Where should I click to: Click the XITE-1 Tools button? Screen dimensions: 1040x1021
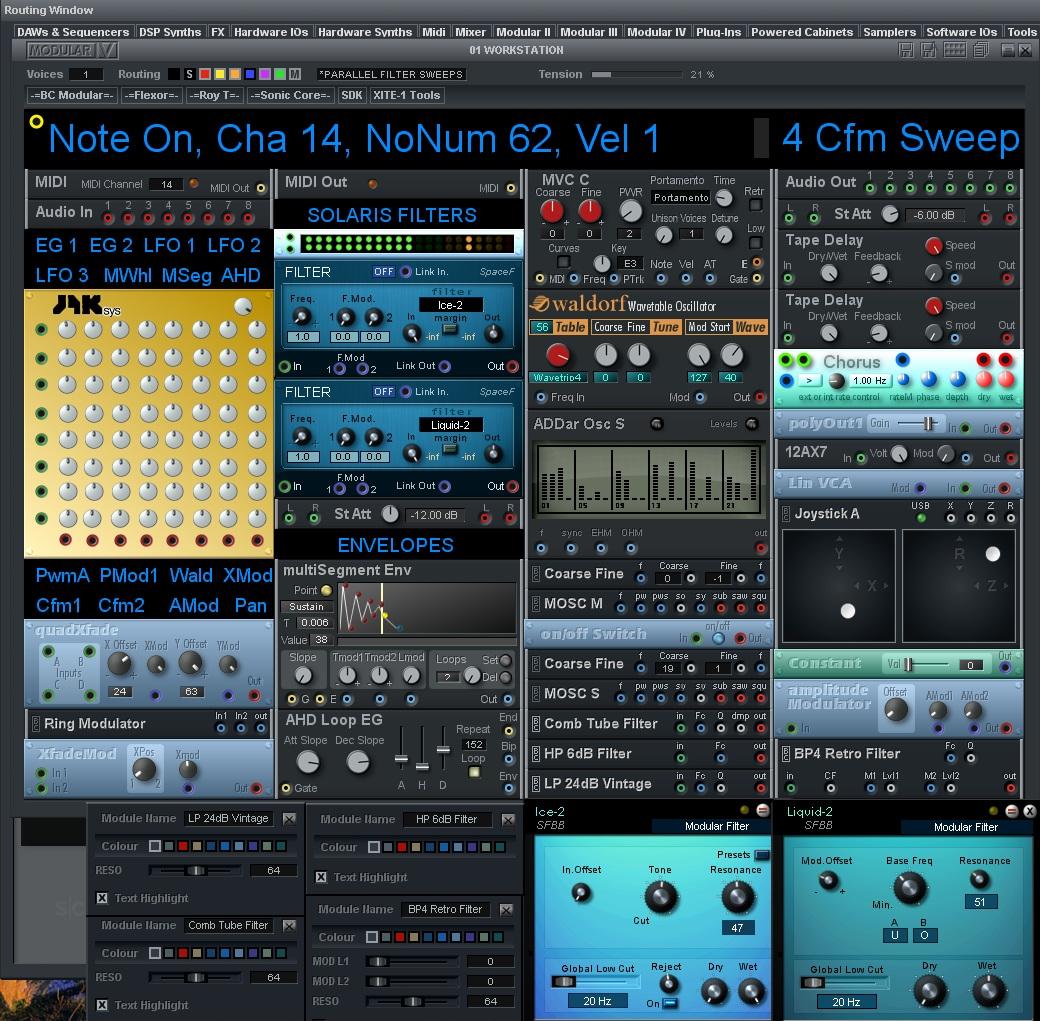(407, 95)
